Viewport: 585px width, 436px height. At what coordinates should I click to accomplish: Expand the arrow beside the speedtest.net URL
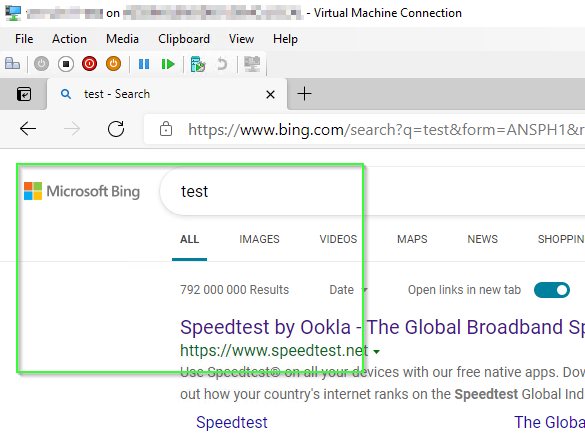coord(376,351)
